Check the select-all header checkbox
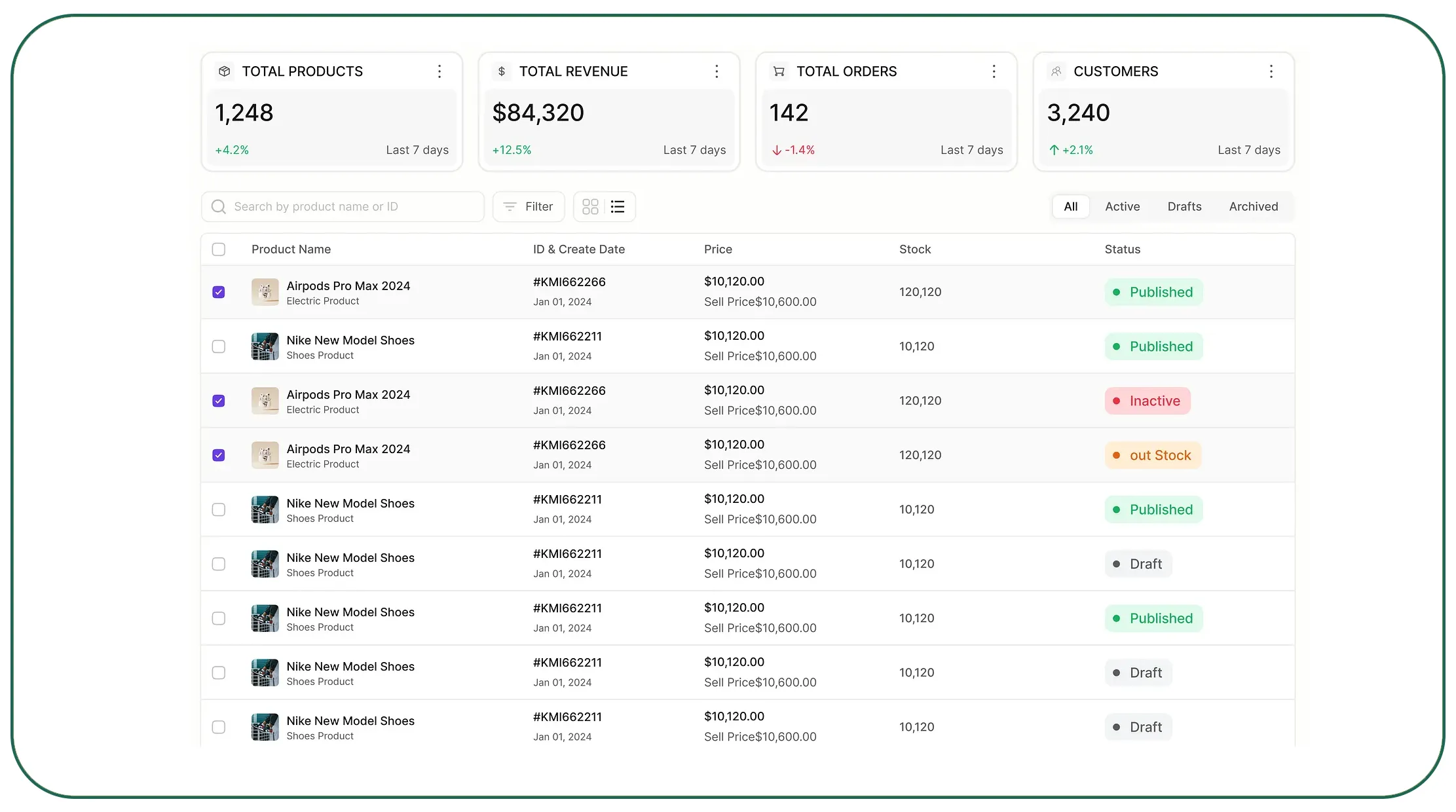The width and height of the screenshot is (1456, 812). point(219,249)
